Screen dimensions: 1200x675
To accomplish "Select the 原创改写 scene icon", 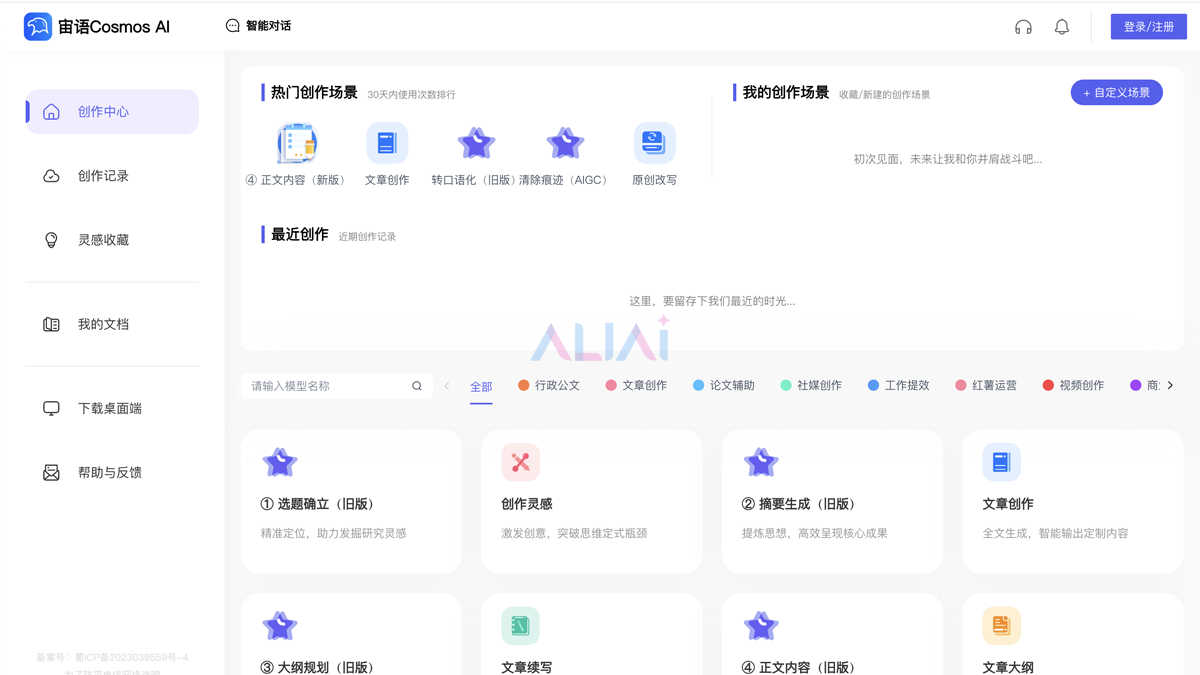I will 654,144.
